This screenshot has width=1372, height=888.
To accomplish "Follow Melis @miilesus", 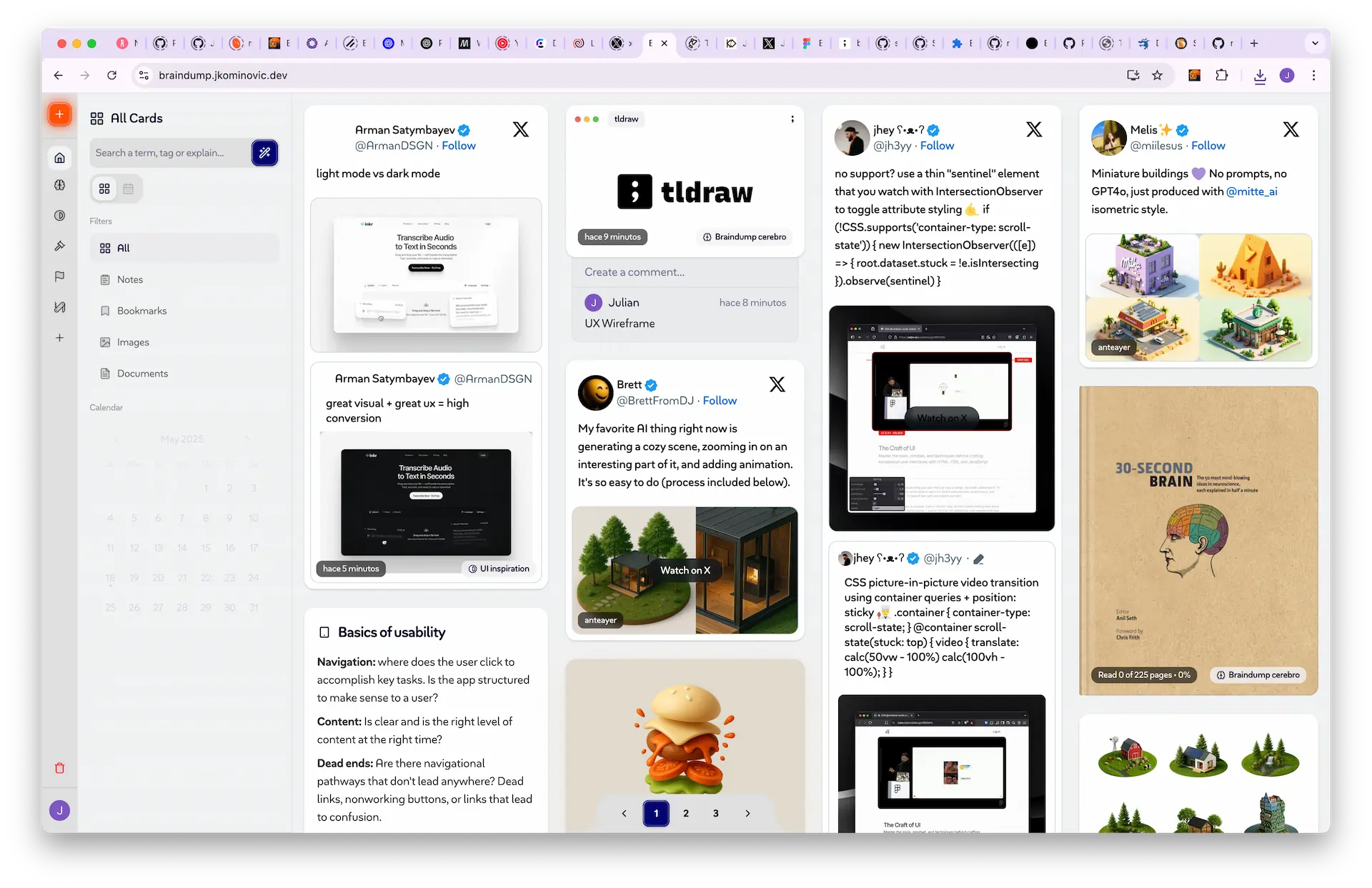I will (x=1208, y=146).
